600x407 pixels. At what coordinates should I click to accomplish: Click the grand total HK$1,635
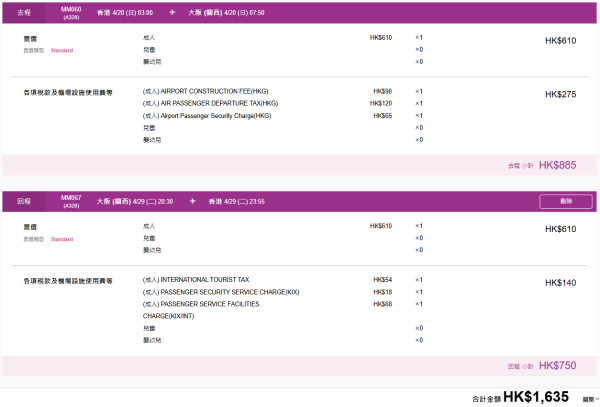click(536, 397)
